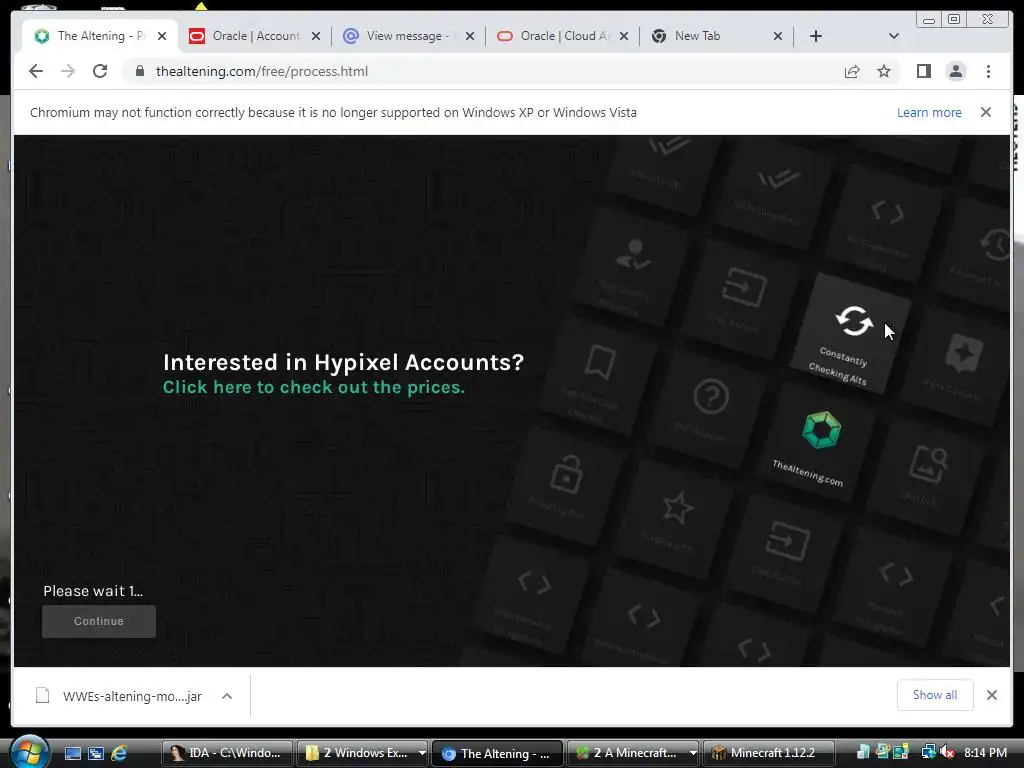
Task: Close the Oracle | Account tab
Action: pos(316,36)
